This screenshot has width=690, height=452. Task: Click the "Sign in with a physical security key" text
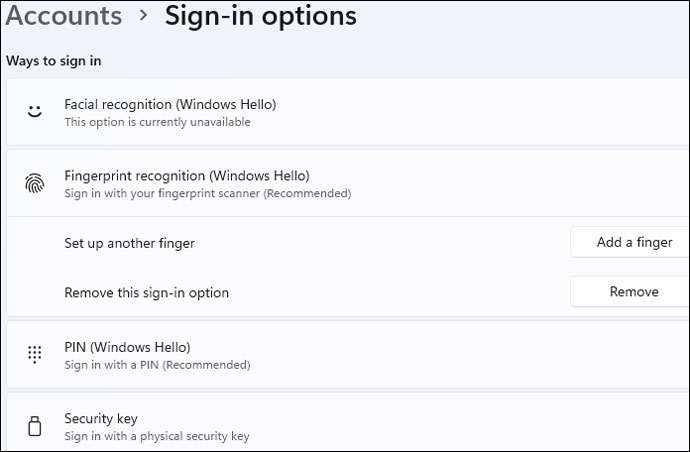156,436
